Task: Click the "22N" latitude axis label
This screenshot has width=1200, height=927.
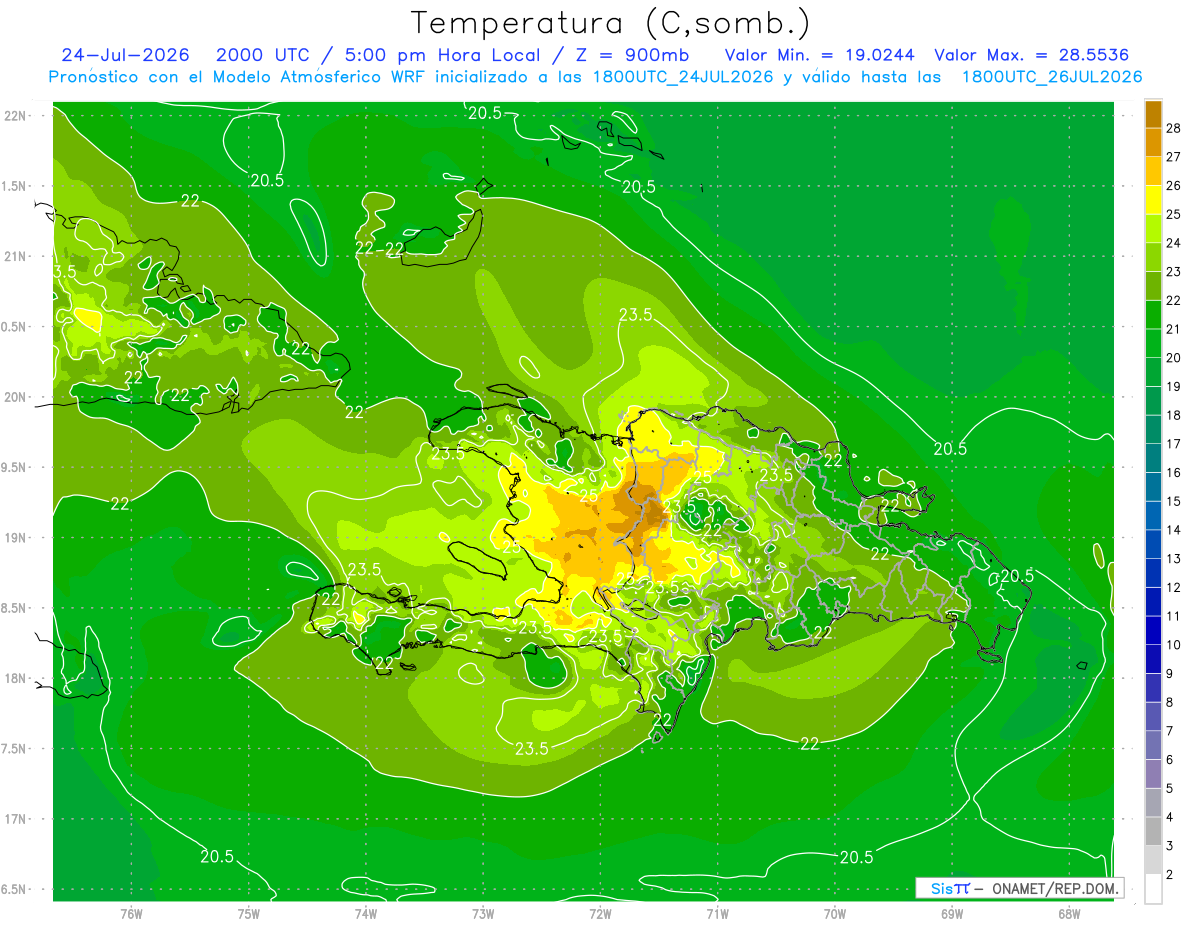Action: coord(15,116)
